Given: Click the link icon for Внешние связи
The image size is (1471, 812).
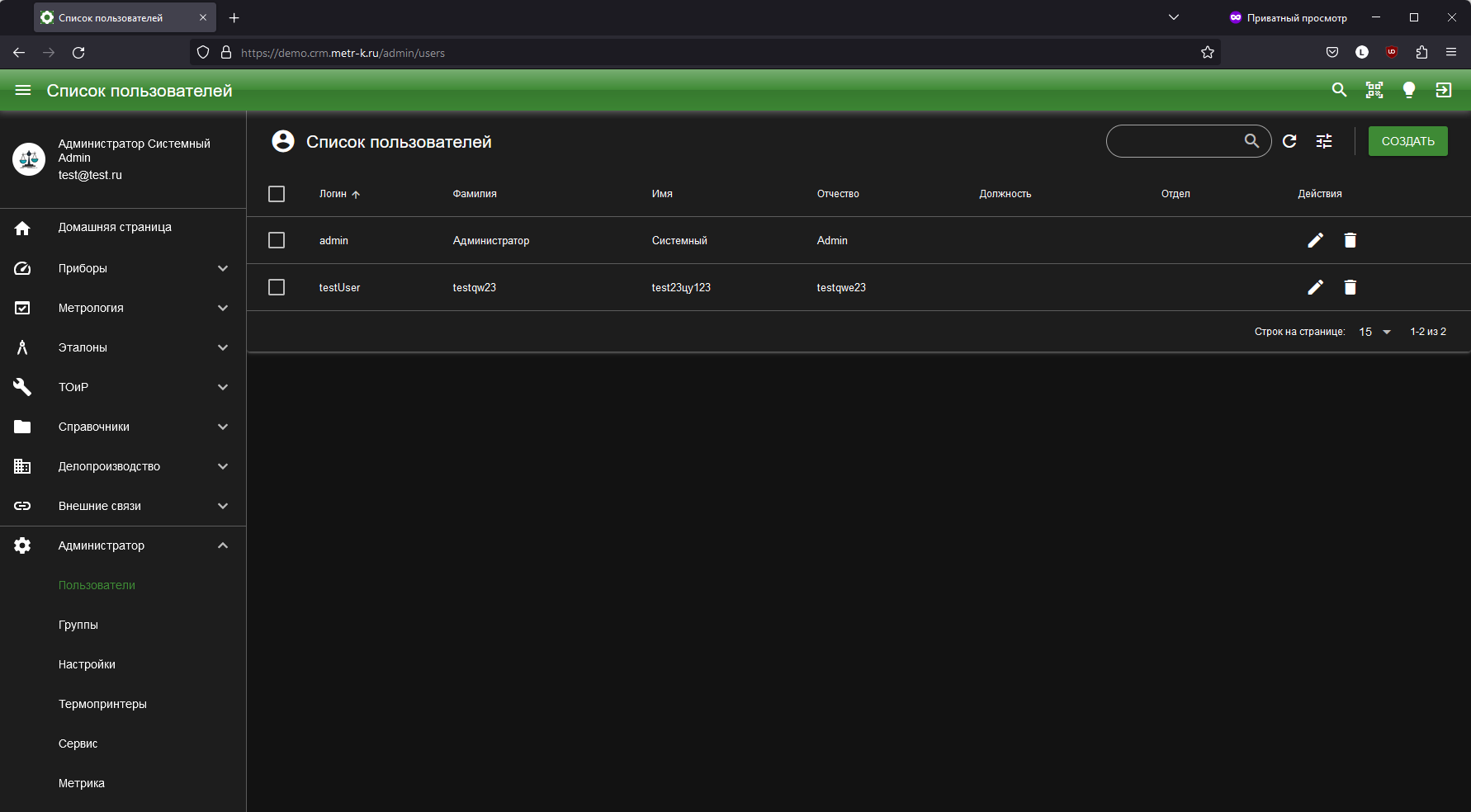Looking at the screenshot, I should 22,506.
